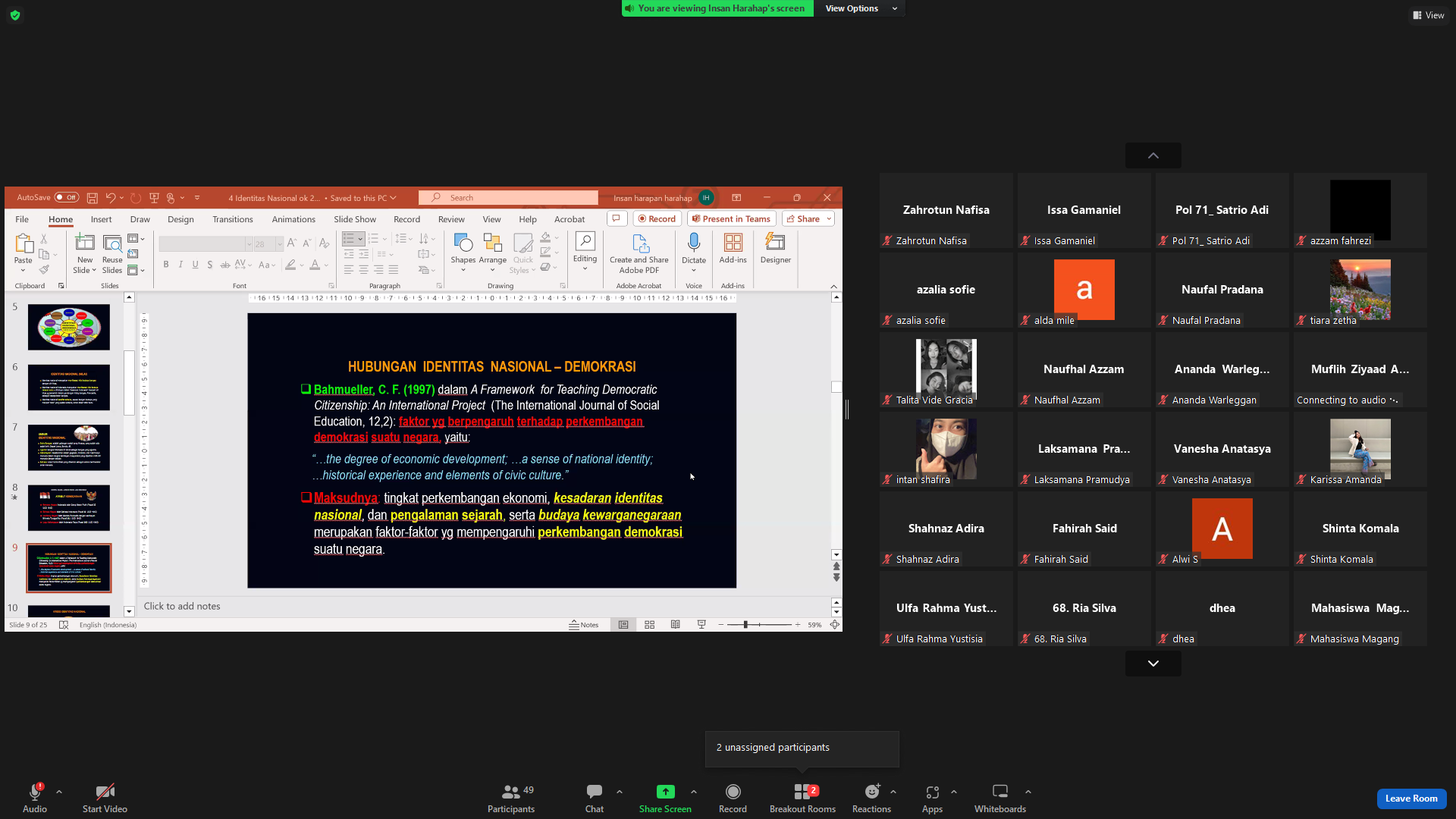Click the Paste clipboard icon
Screen dimensions: 1456x819
point(24,243)
